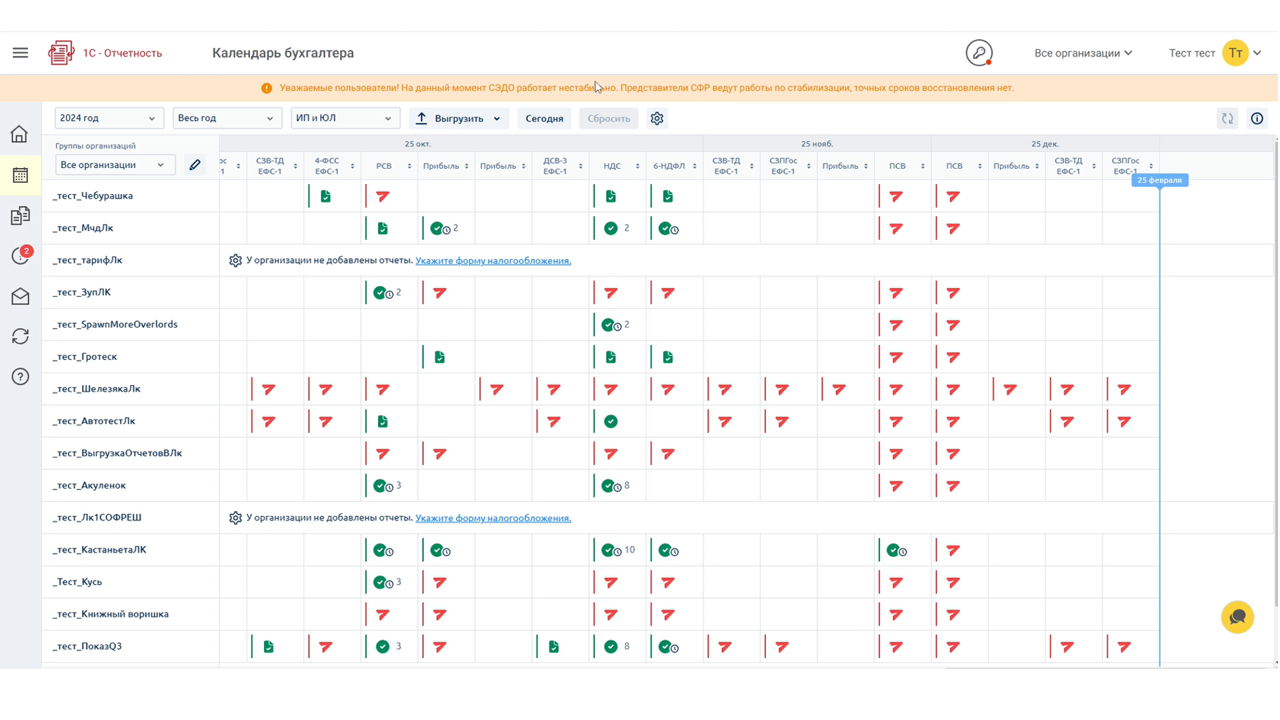Open Все организации header menu
1280x720 pixels.
pos(1083,53)
